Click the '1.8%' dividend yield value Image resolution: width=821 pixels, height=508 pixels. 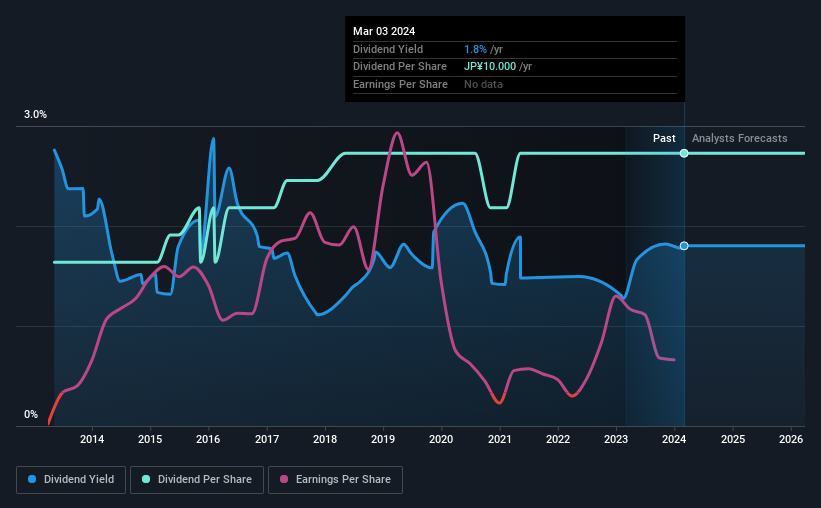[x=475, y=49]
